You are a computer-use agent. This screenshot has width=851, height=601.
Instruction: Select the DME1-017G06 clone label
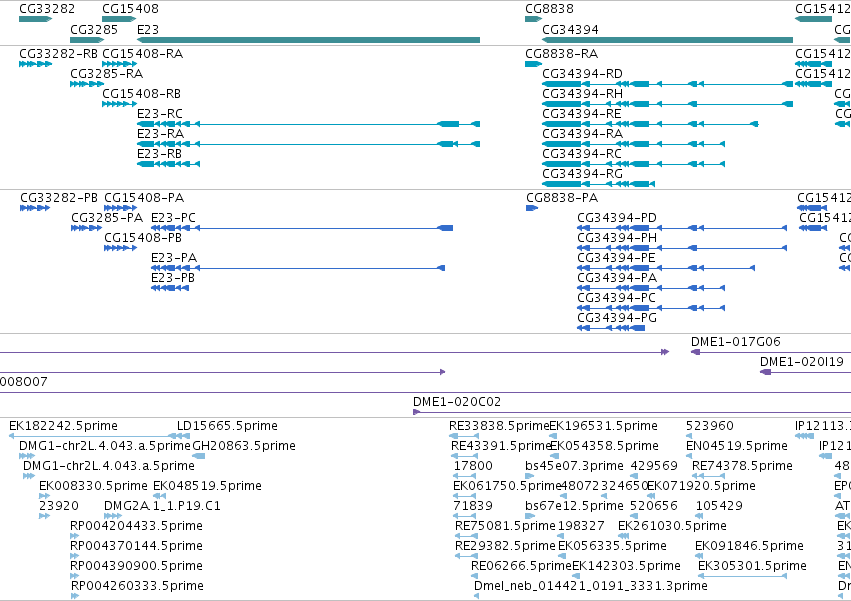click(736, 342)
